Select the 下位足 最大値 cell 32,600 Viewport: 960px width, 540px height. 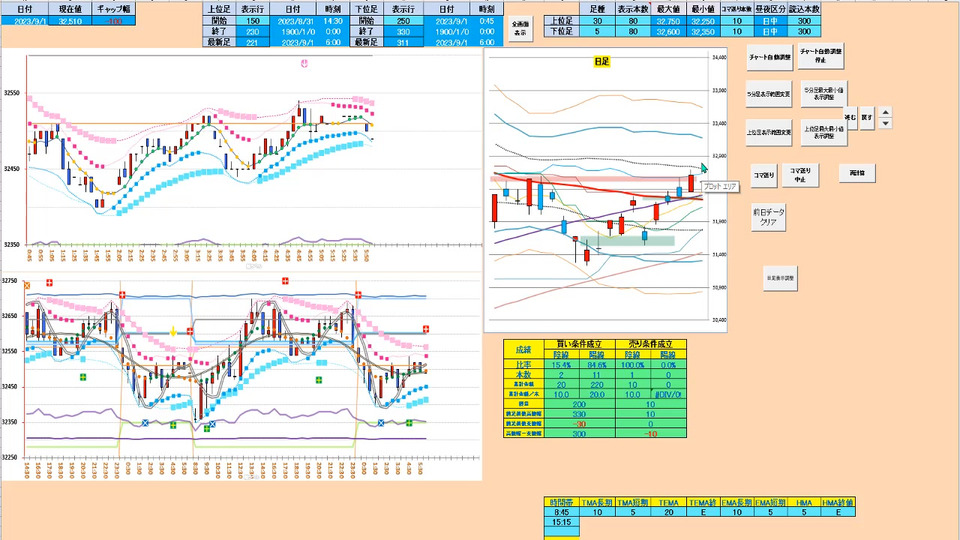(668, 31)
